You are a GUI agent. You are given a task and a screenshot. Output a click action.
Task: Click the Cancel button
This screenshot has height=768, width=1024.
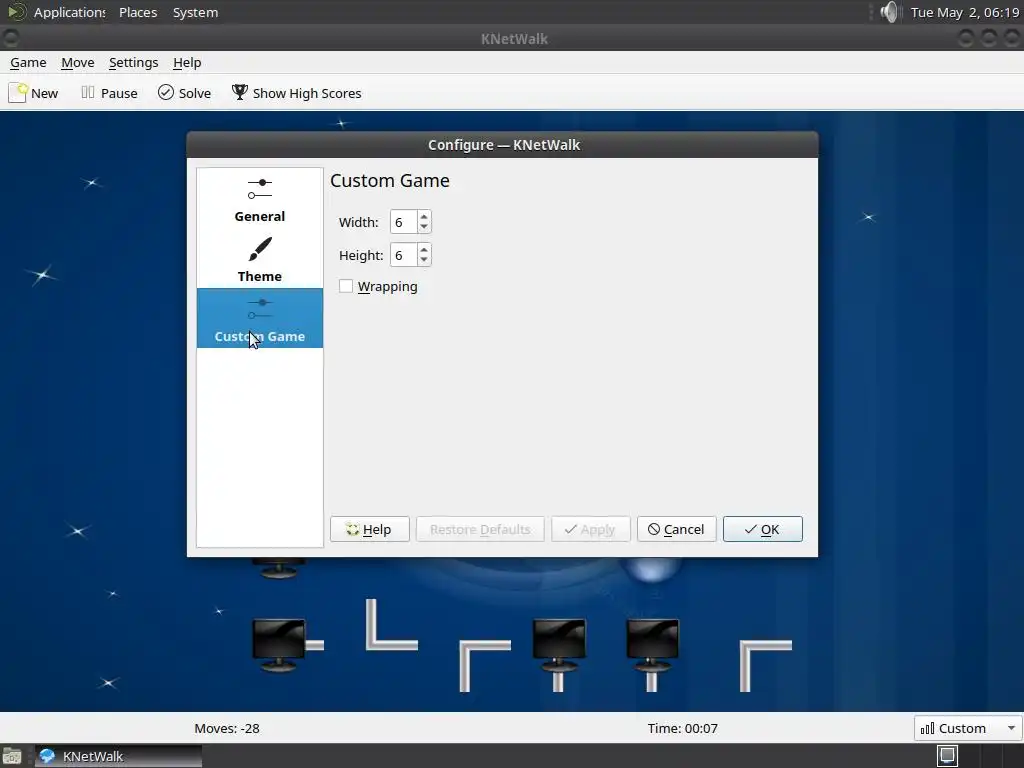pos(677,529)
